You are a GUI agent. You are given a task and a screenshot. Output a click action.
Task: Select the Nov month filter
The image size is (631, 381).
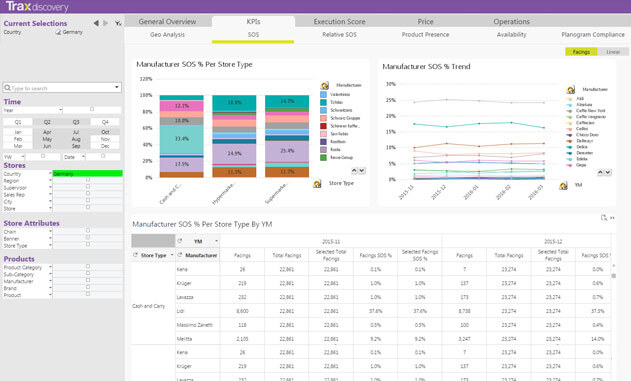105,139
